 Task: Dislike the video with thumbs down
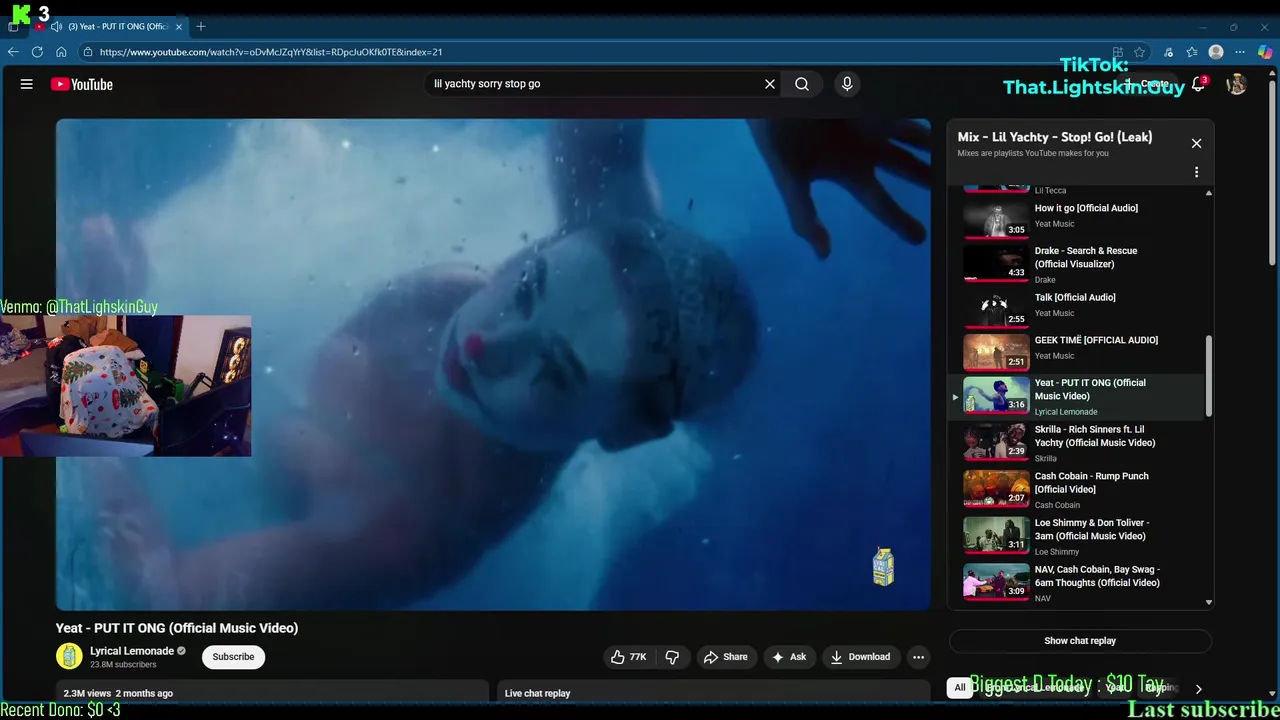point(672,657)
